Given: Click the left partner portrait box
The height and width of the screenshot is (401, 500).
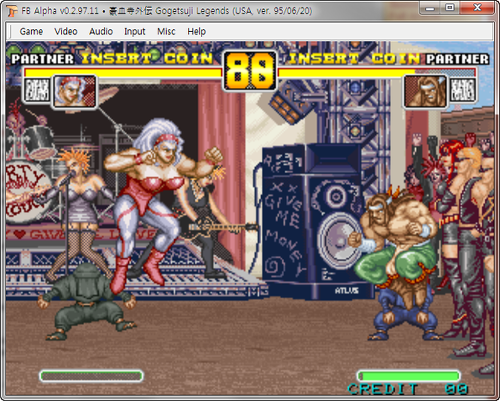Looking at the screenshot, I should [x=37, y=90].
